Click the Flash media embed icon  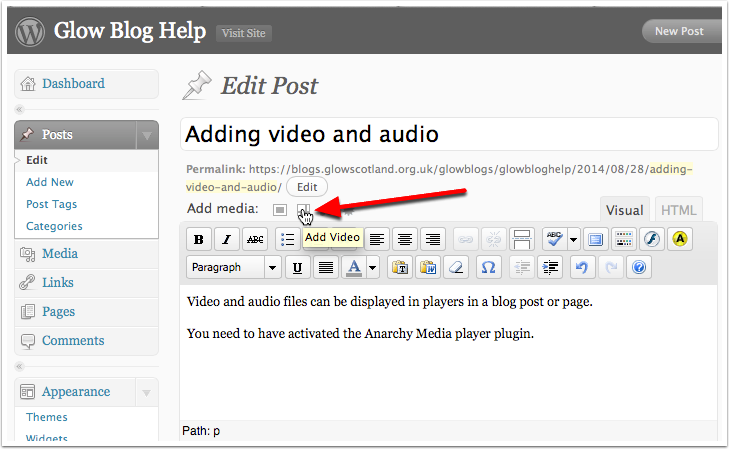pyautogui.click(x=651, y=239)
